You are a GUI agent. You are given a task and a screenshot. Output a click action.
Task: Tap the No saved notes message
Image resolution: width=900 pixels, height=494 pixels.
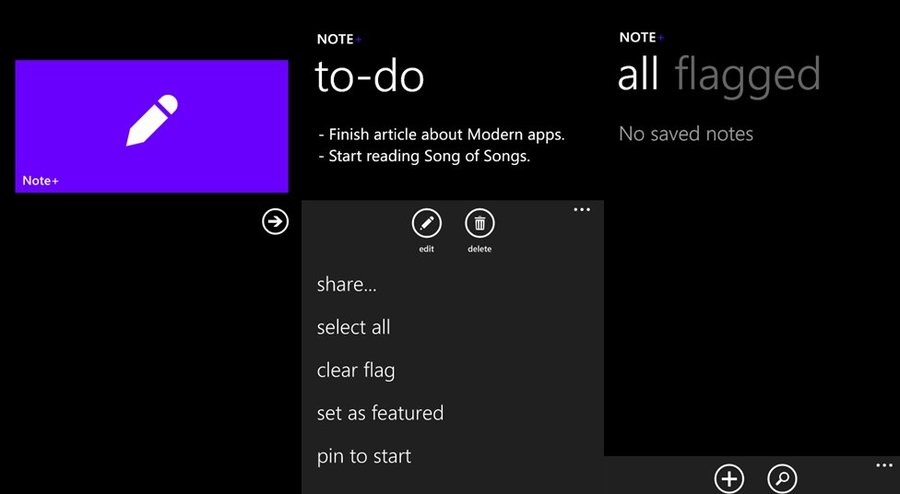point(686,134)
